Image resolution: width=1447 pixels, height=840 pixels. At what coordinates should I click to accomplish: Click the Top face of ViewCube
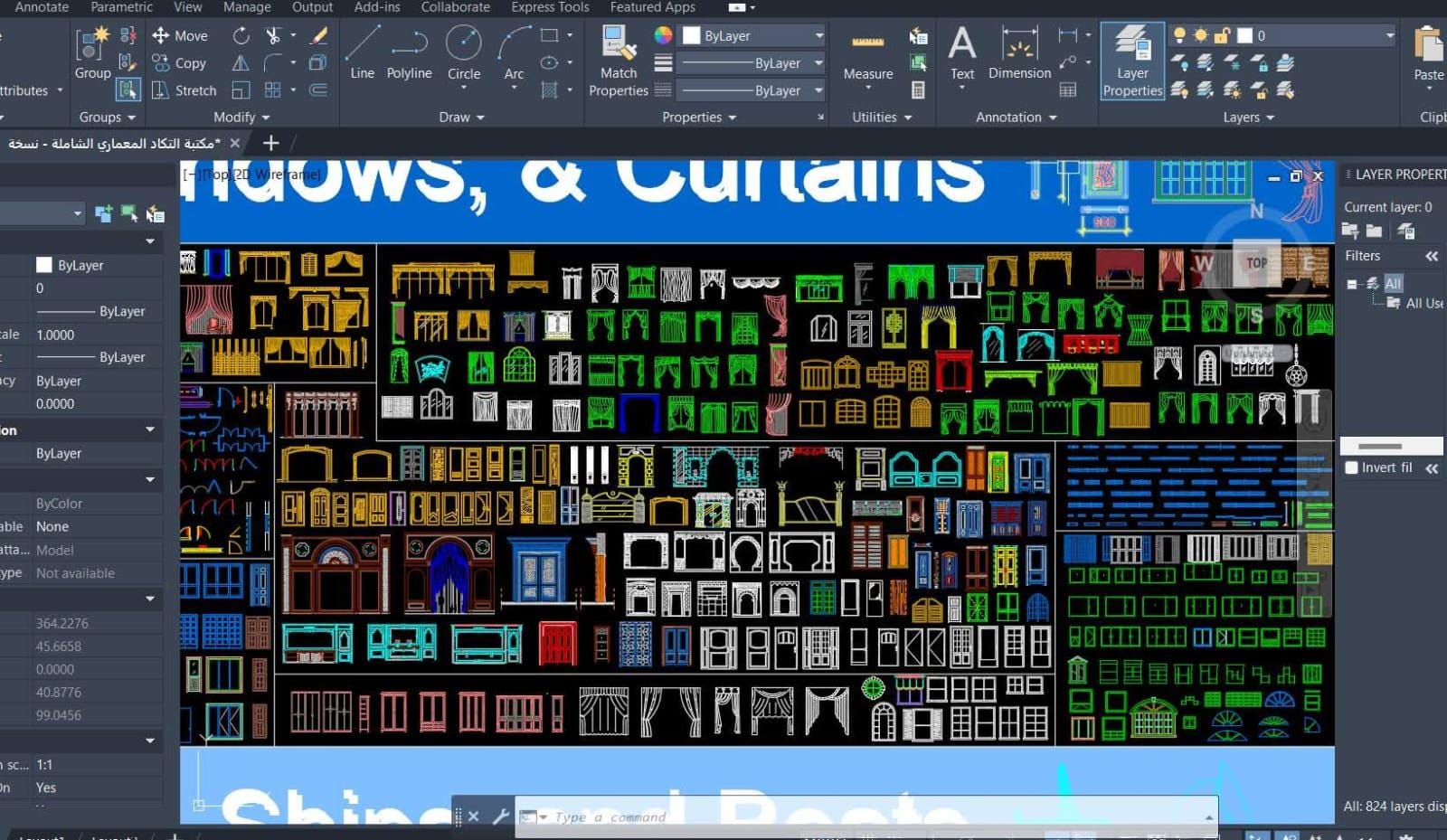coord(1257,263)
